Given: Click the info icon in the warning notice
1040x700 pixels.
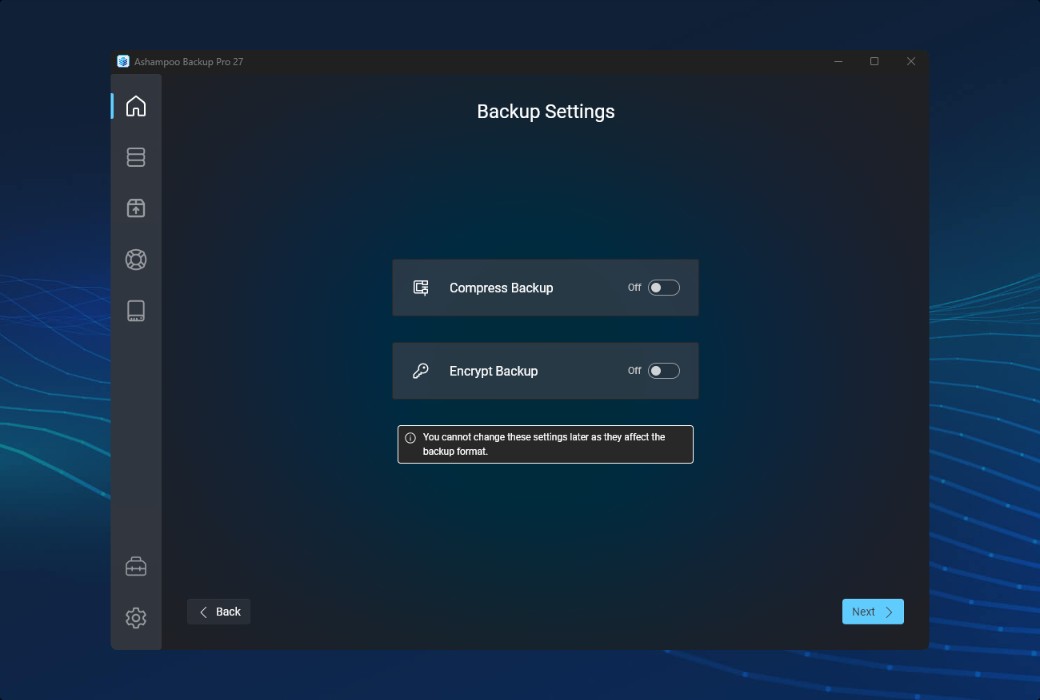Looking at the screenshot, I should pos(410,436).
